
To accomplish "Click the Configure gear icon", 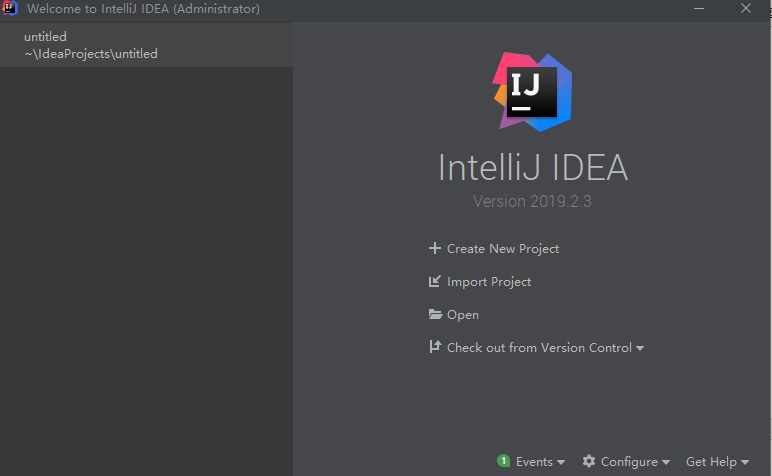I will point(589,462).
